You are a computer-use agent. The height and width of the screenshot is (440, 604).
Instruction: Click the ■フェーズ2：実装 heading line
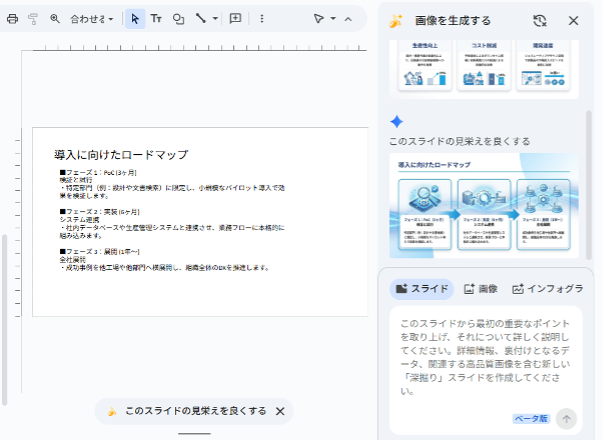[99, 212]
